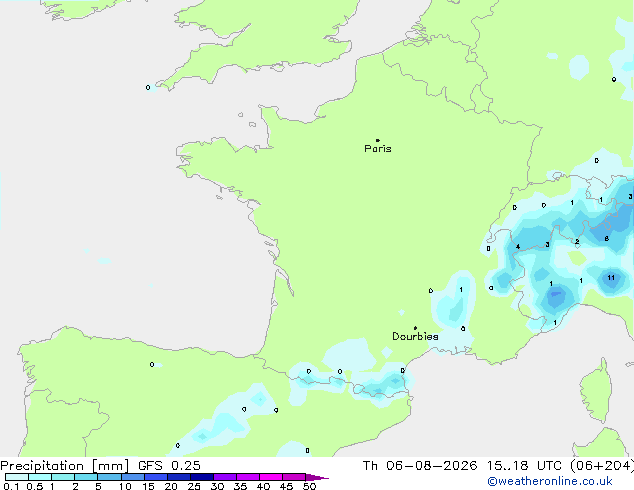Click the '35' legend scale label
The width and height of the screenshot is (634, 490).
coord(240,486)
